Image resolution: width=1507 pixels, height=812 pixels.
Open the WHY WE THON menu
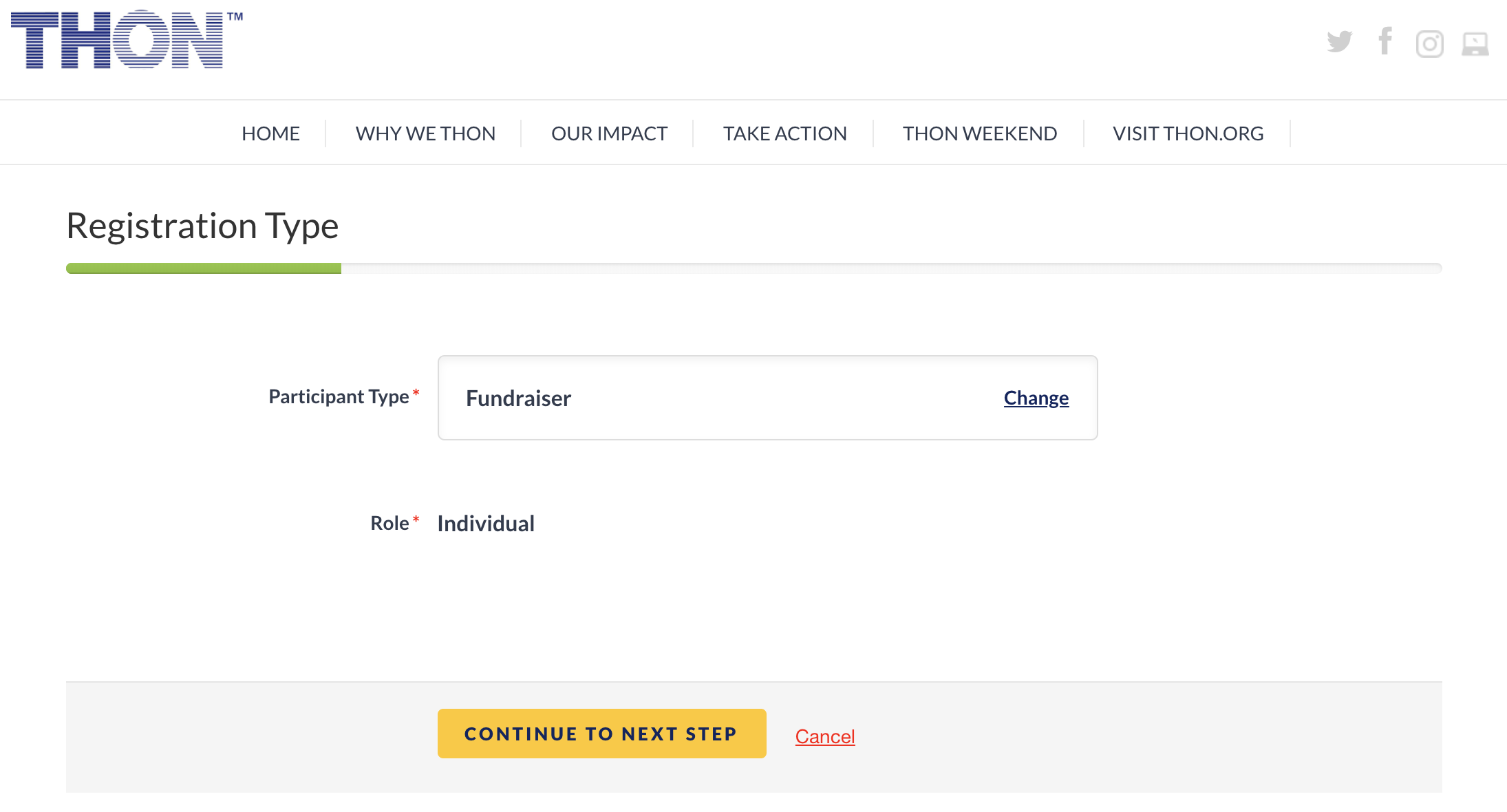425,133
